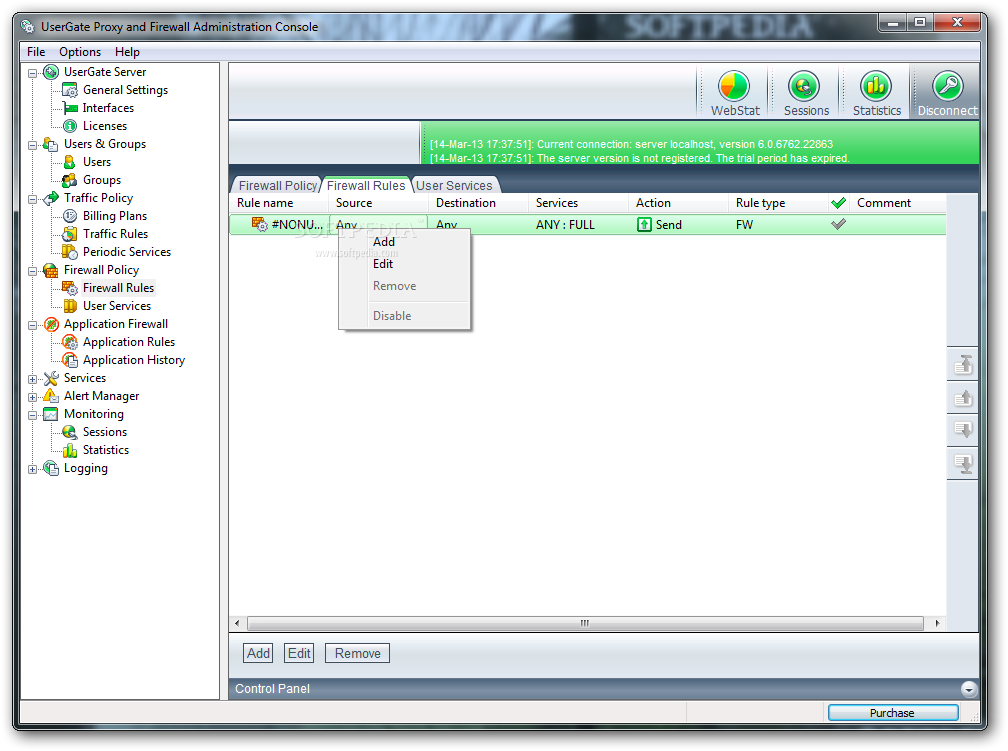Click the User Services icon in tree
The image size is (1008, 751).
[x=70, y=306]
